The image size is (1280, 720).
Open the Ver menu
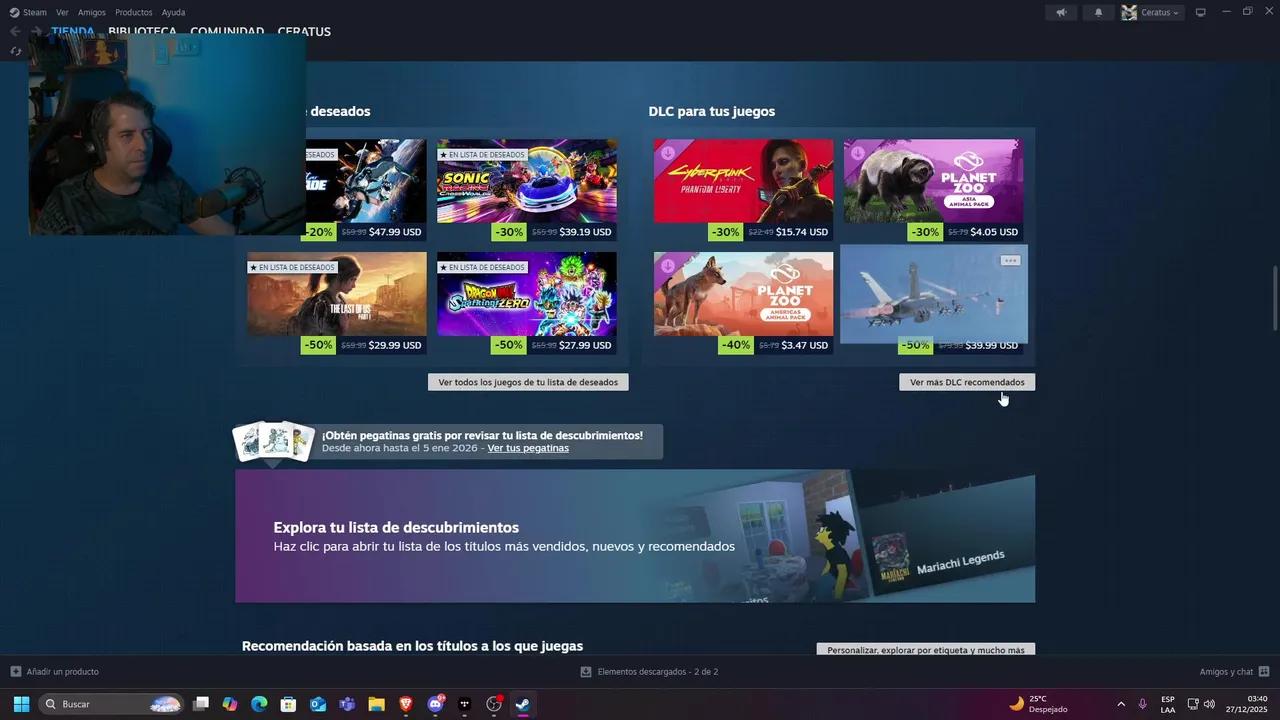coord(62,12)
